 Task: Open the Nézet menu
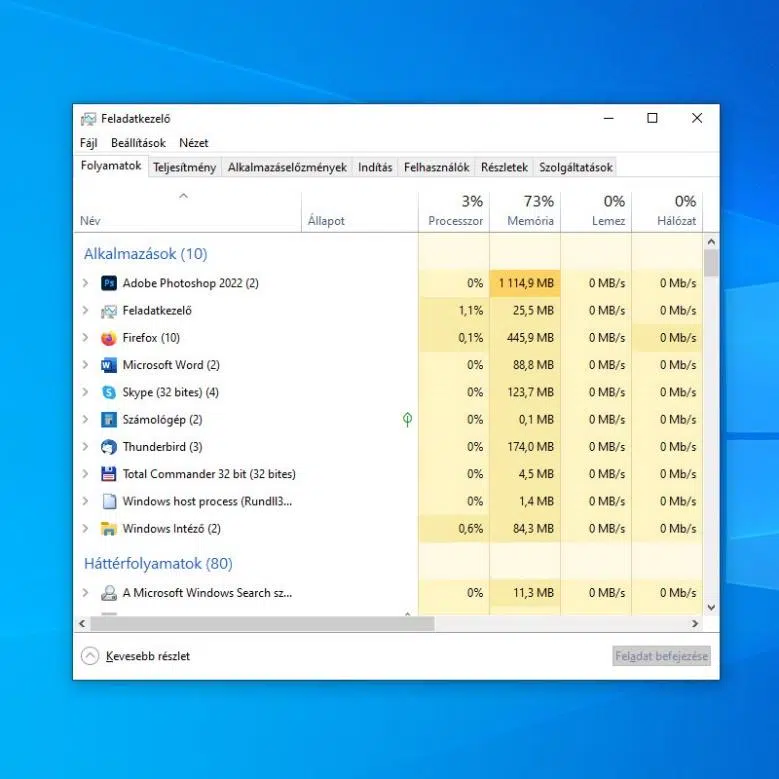194,143
